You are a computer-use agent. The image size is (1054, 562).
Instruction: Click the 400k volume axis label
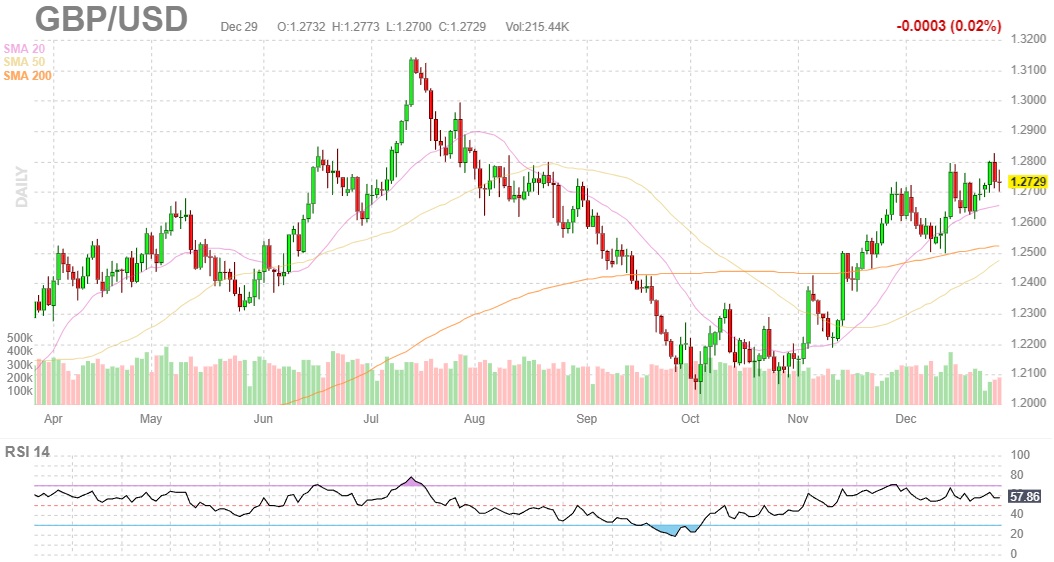click(x=19, y=351)
